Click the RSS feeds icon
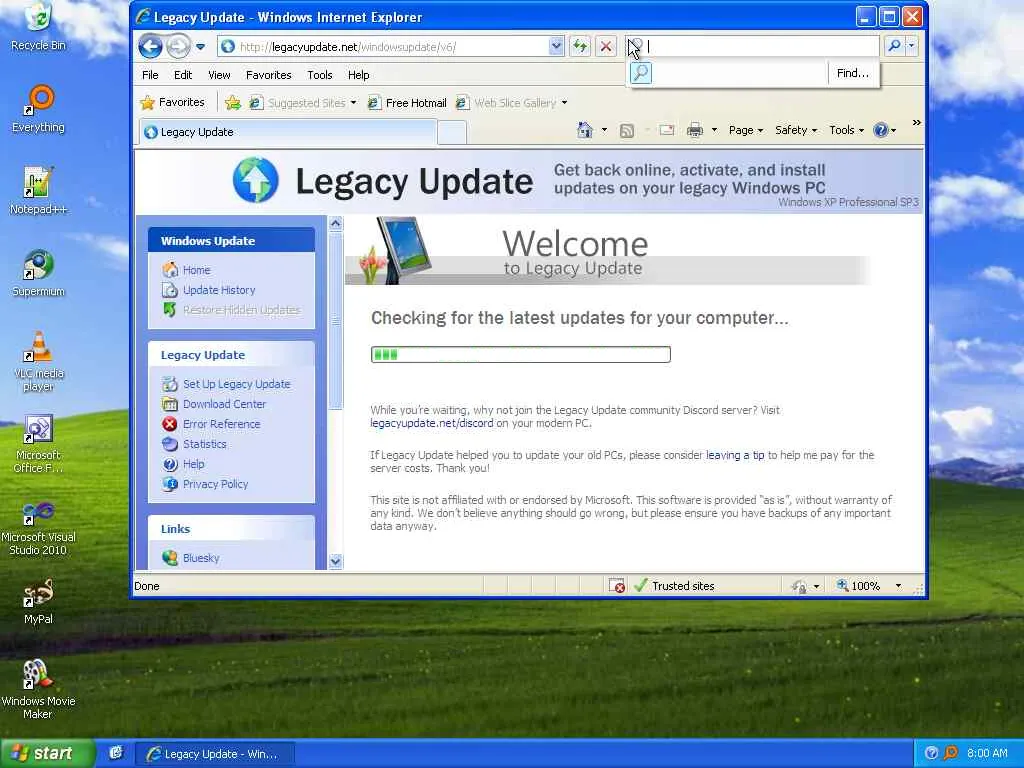Image resolution: width=1024 pixels, height=768 pixels. tap(627, 131)
